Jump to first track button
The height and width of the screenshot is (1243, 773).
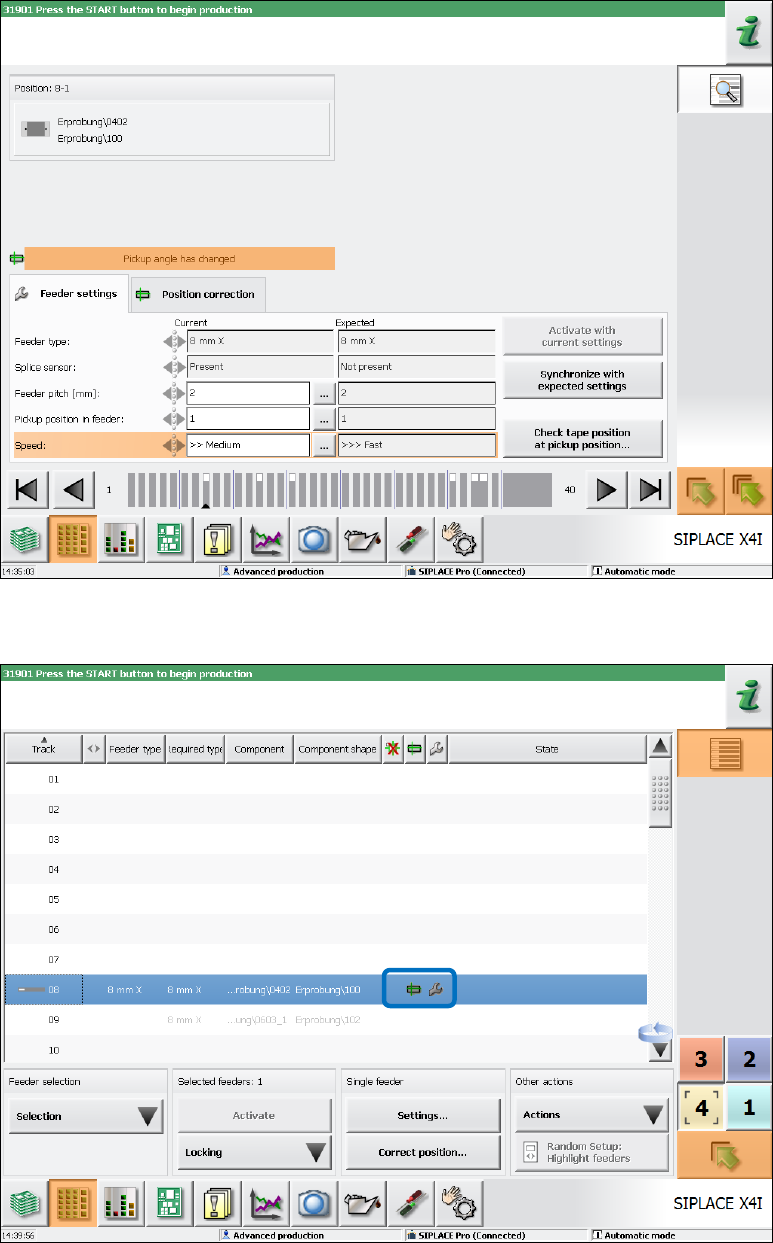pyautogui.click(x=27, y=490)
